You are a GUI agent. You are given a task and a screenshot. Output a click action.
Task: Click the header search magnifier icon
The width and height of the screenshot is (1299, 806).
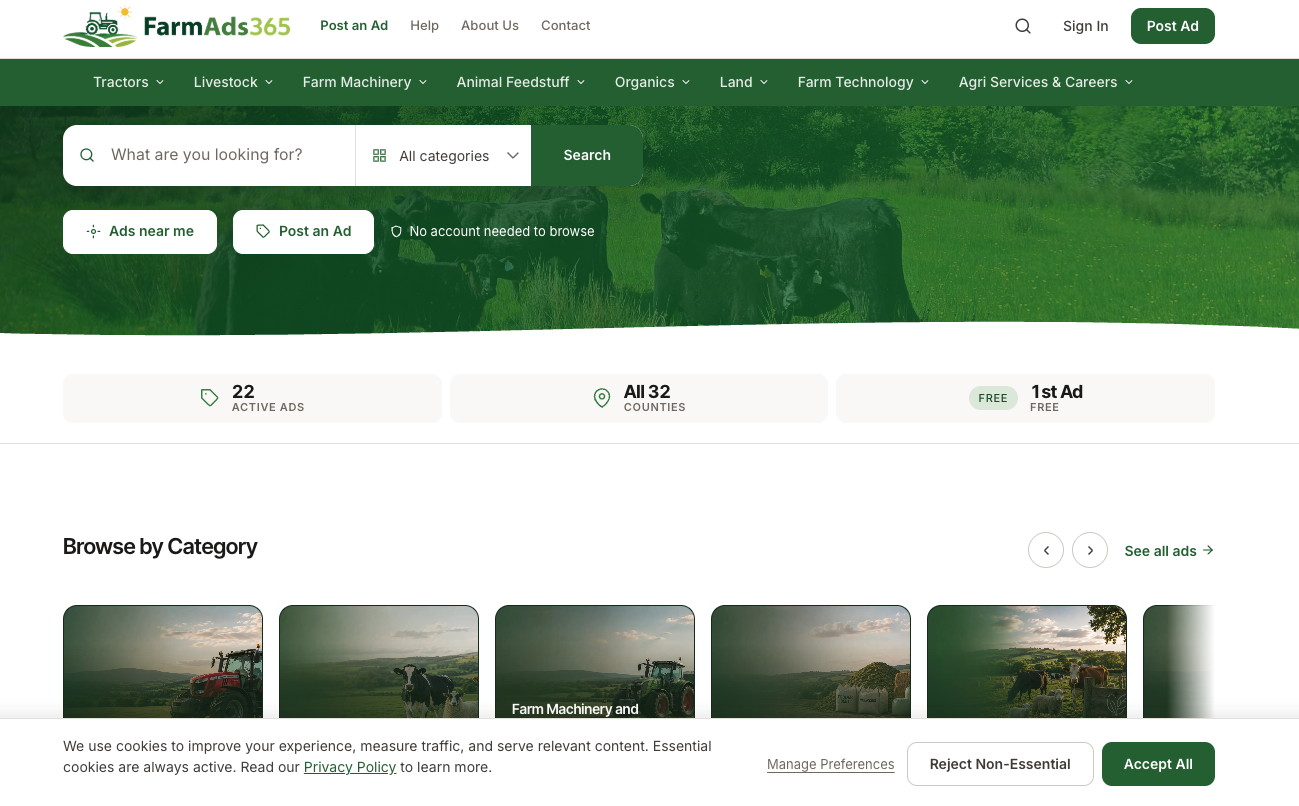coord(1023,26)
